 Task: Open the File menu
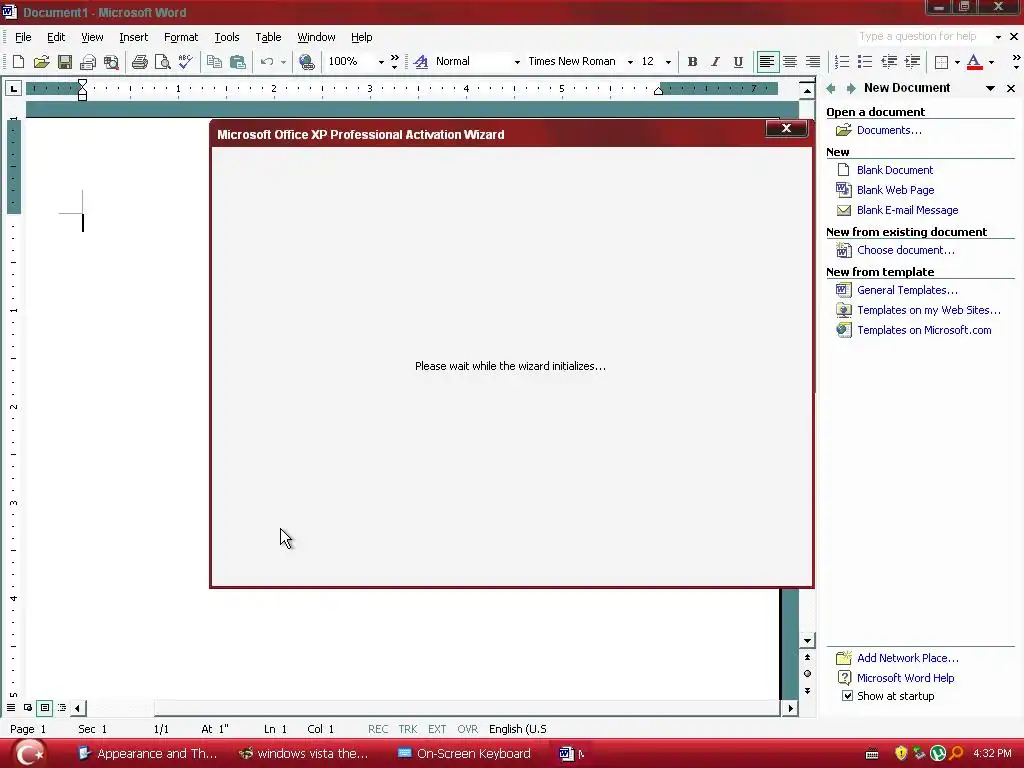tap(23, 37)
